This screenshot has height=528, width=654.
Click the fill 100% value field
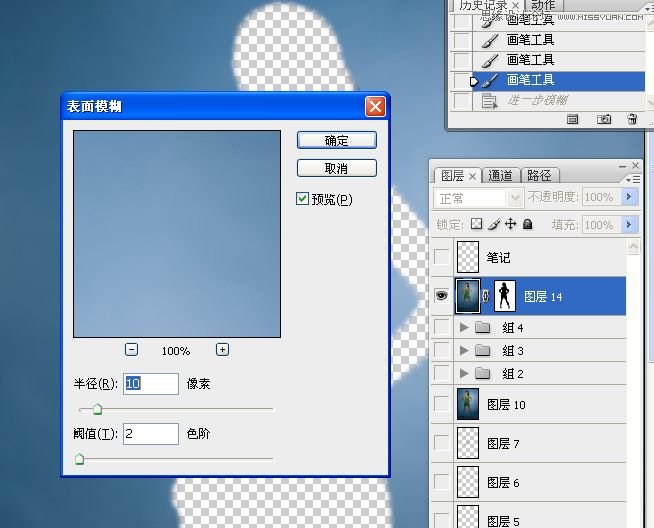tap(601, 225)
